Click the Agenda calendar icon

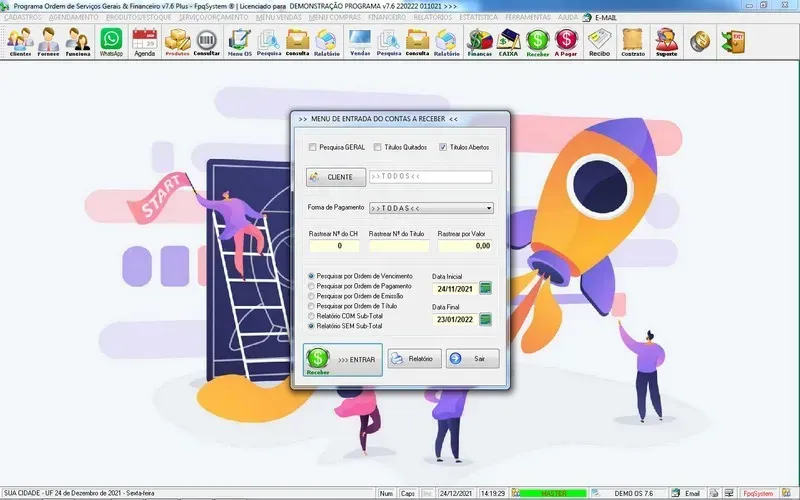coord(145,41)
